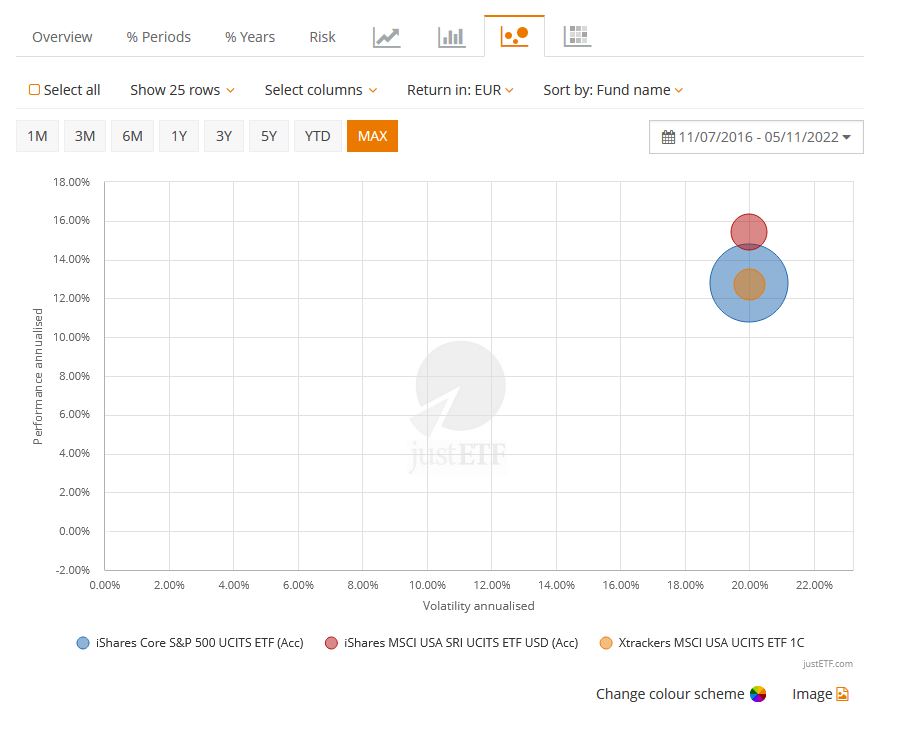913x732 pixels.
Task: Click the Volatility annualised axis title
Action: point(479,606)
